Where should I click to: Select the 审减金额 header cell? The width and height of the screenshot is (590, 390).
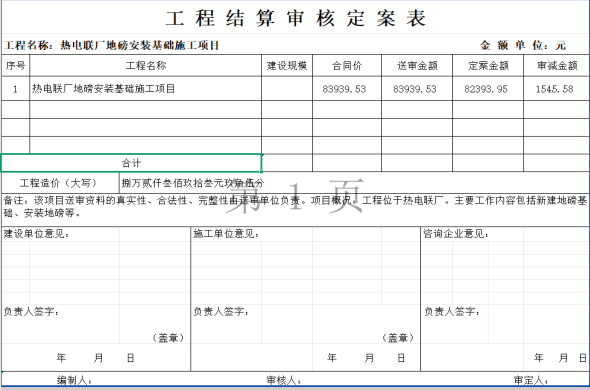[557, 66]
